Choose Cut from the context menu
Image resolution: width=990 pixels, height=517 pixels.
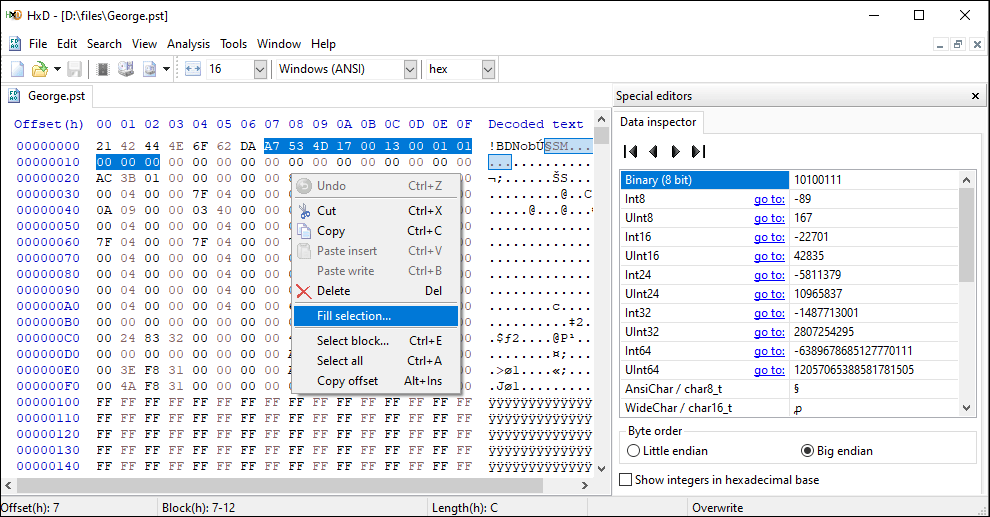click(376, 211)
